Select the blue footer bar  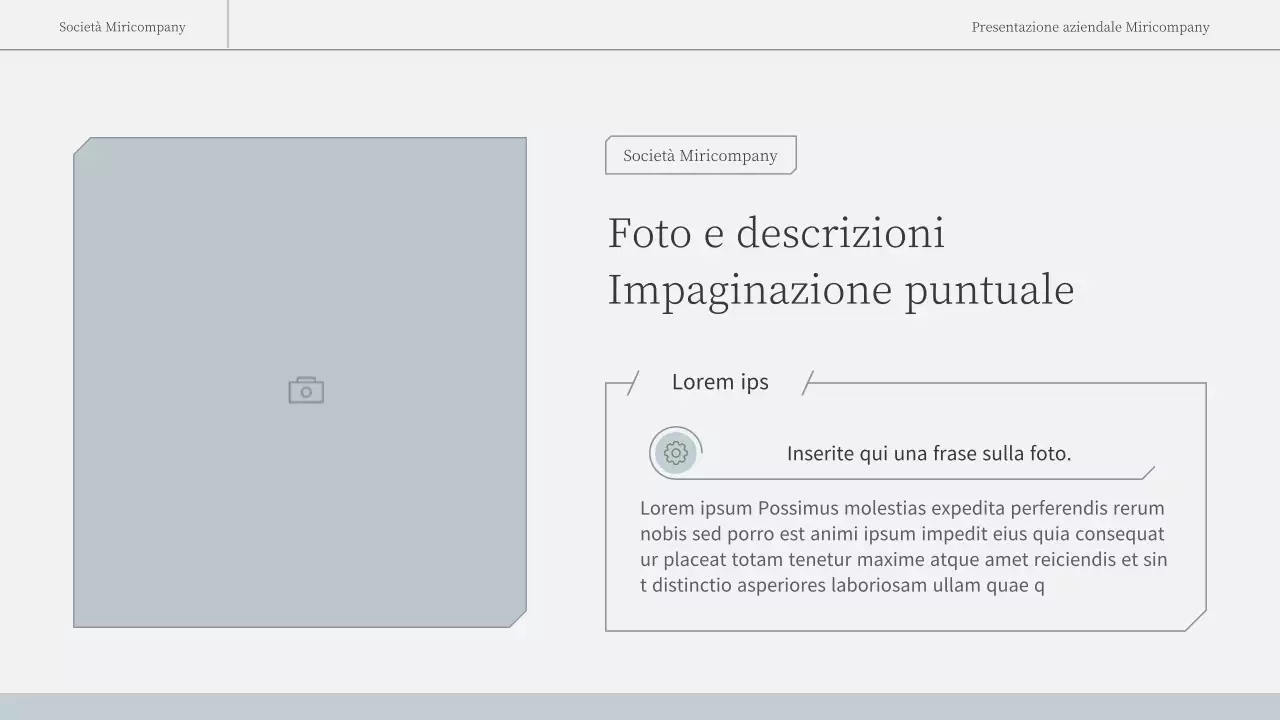tap(640, 706)
